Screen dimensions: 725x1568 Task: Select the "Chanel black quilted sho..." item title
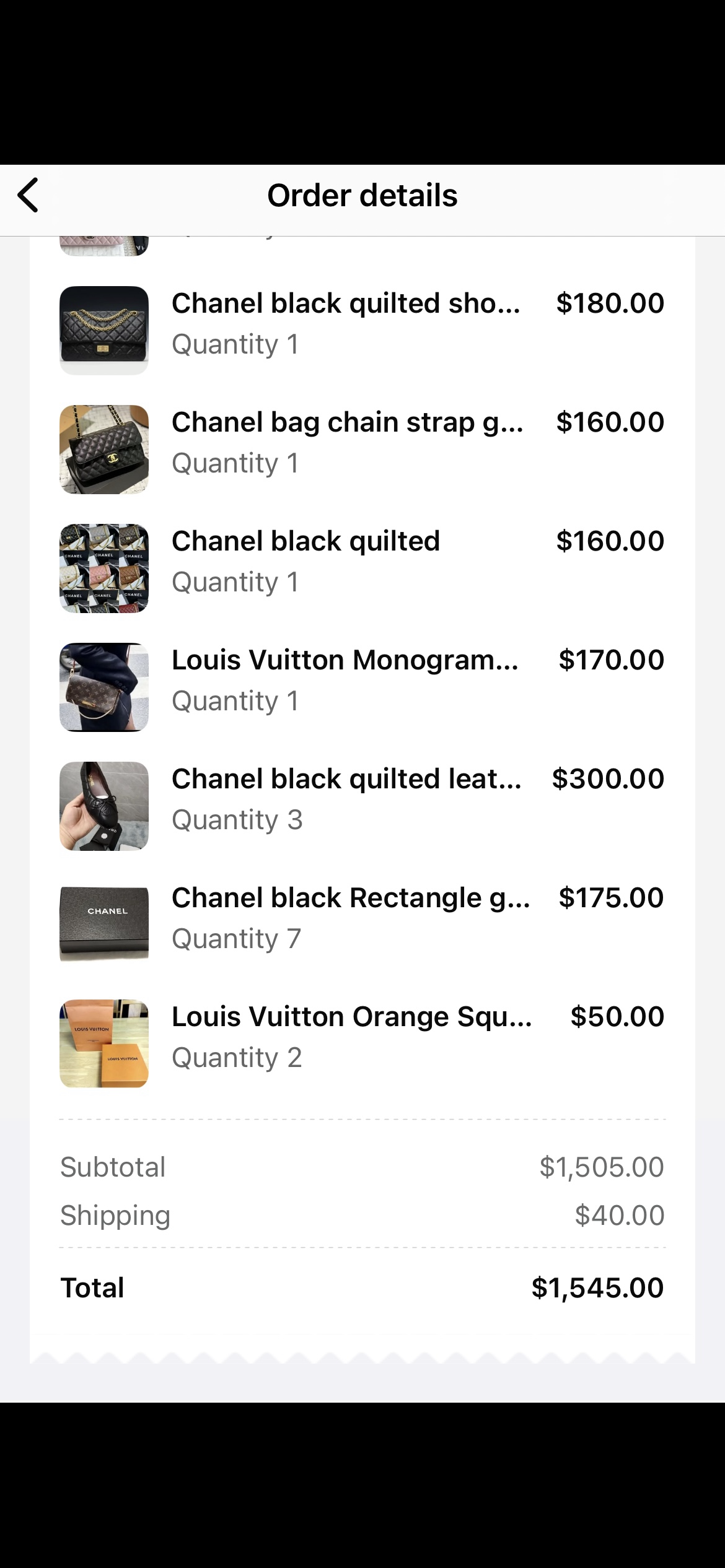[346, 303]
